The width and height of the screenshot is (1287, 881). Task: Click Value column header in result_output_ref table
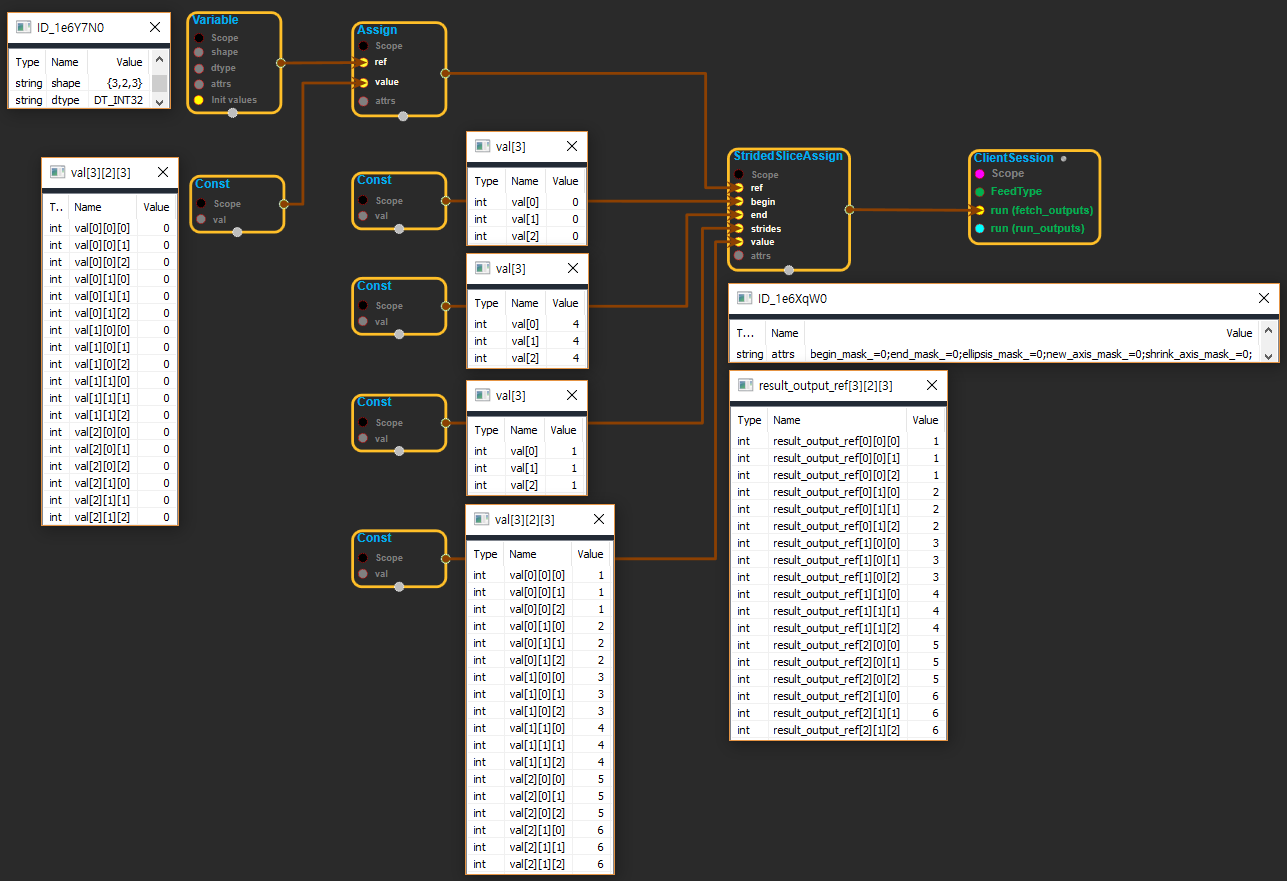925,420
